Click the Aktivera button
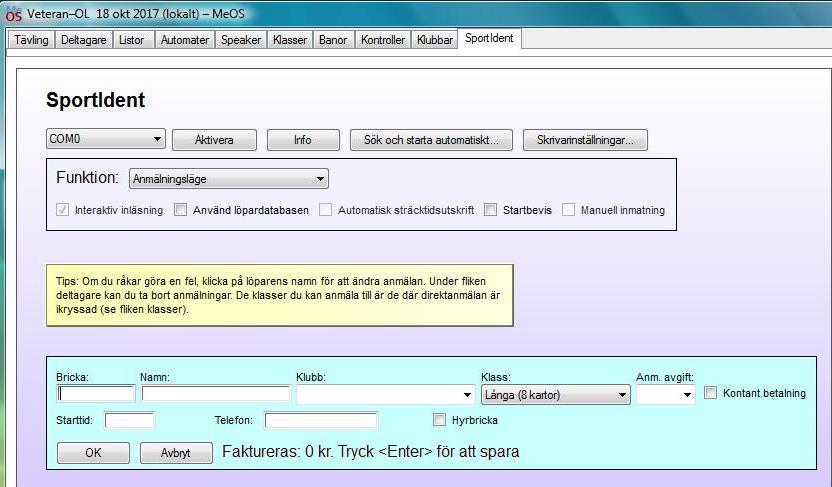 pyautogui.click(x=214, y=140)
